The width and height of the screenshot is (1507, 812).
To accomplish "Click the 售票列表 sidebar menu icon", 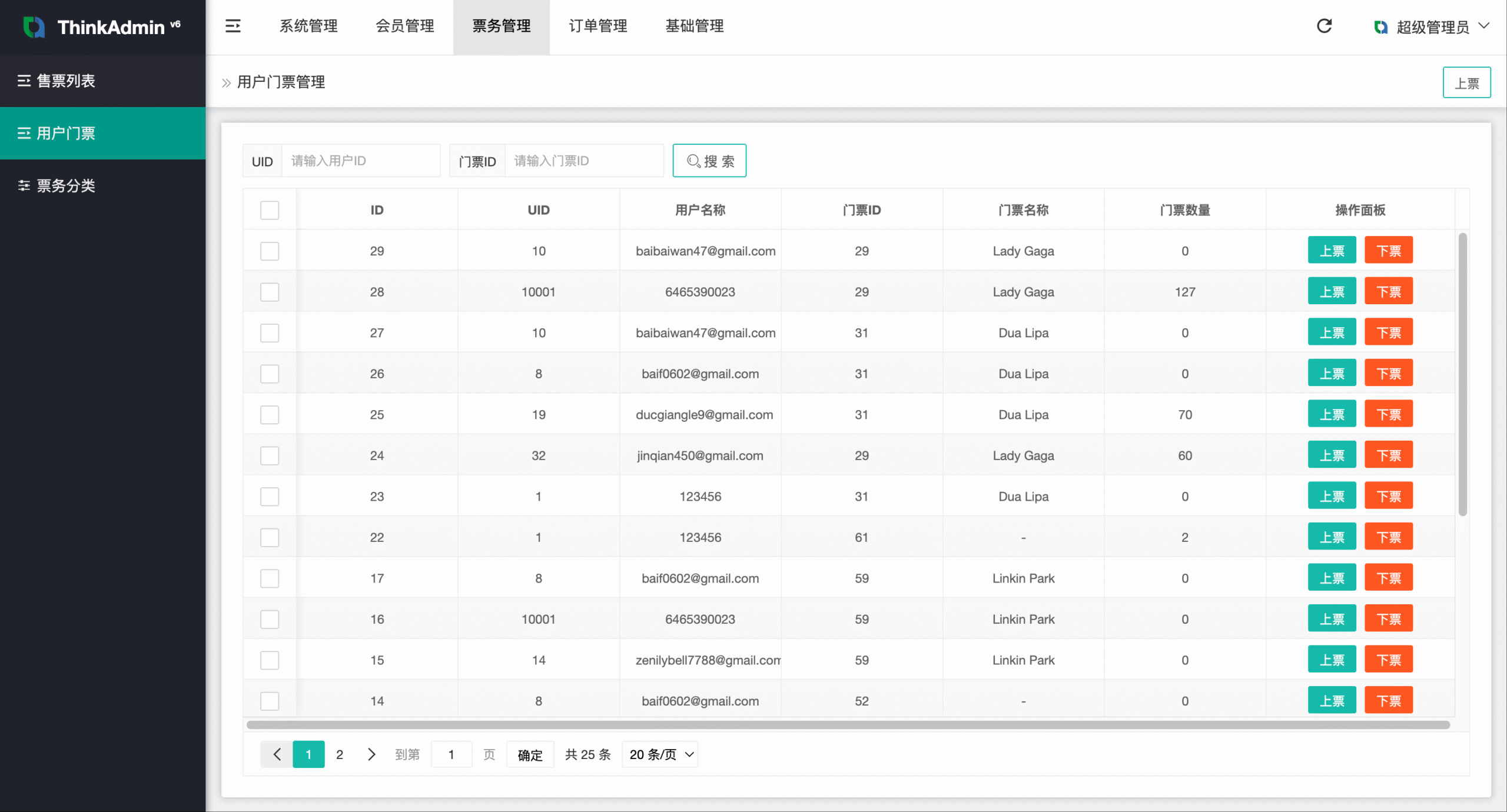I will [24, 81].
